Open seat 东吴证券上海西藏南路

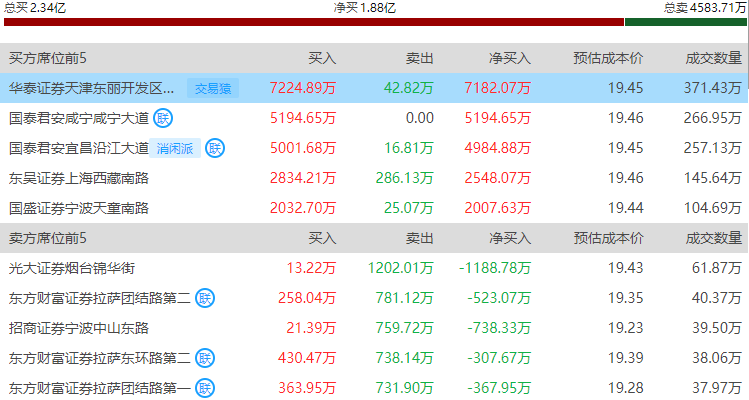point(79,178)
